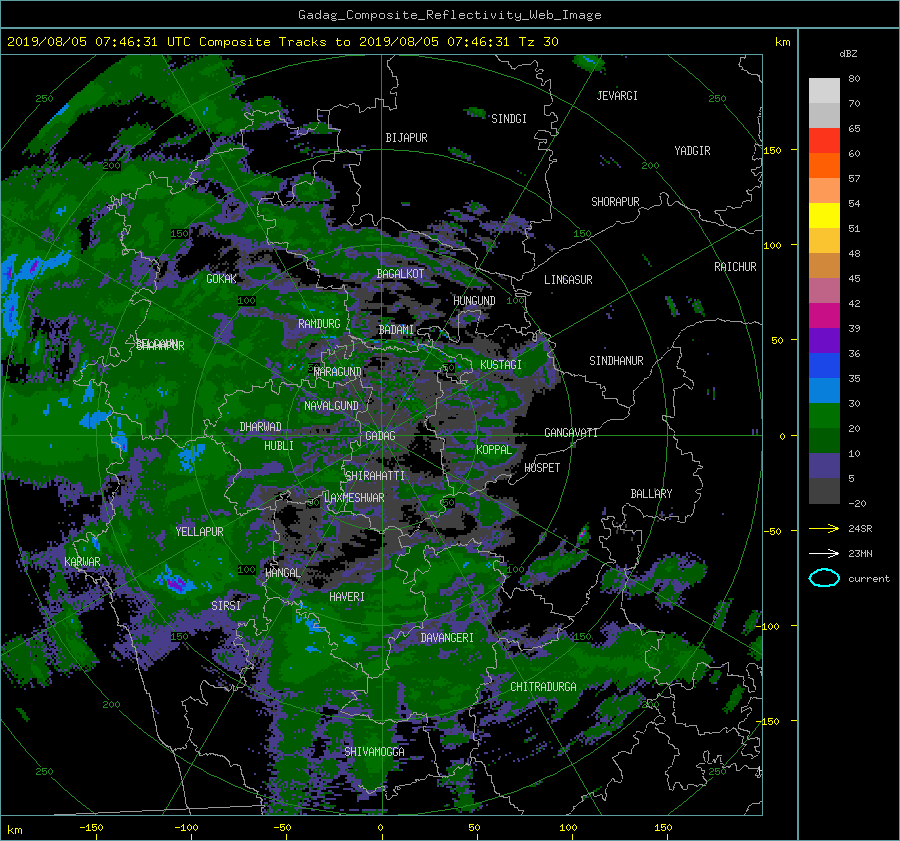Screen dimensions: 900x841
Task: Click the dBZ legend heading
Action: pos(848,54)
